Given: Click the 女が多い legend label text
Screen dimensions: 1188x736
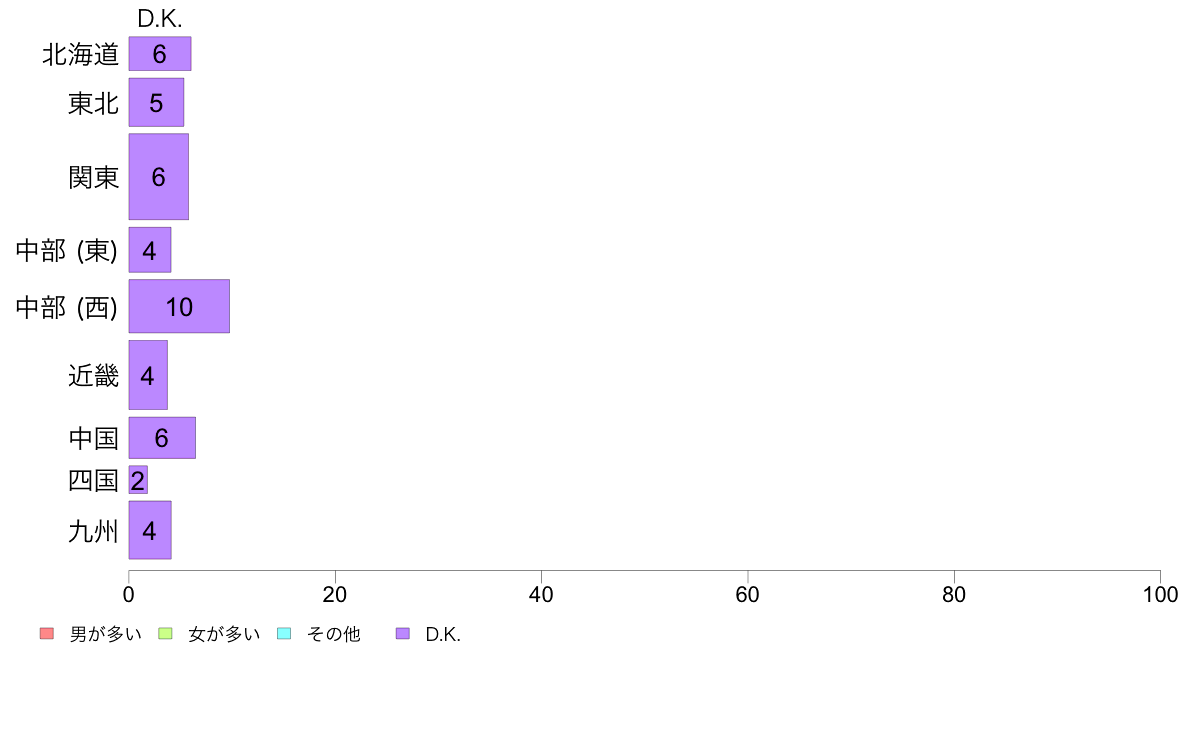Looking at the screenshot, I should pos(224,634).
